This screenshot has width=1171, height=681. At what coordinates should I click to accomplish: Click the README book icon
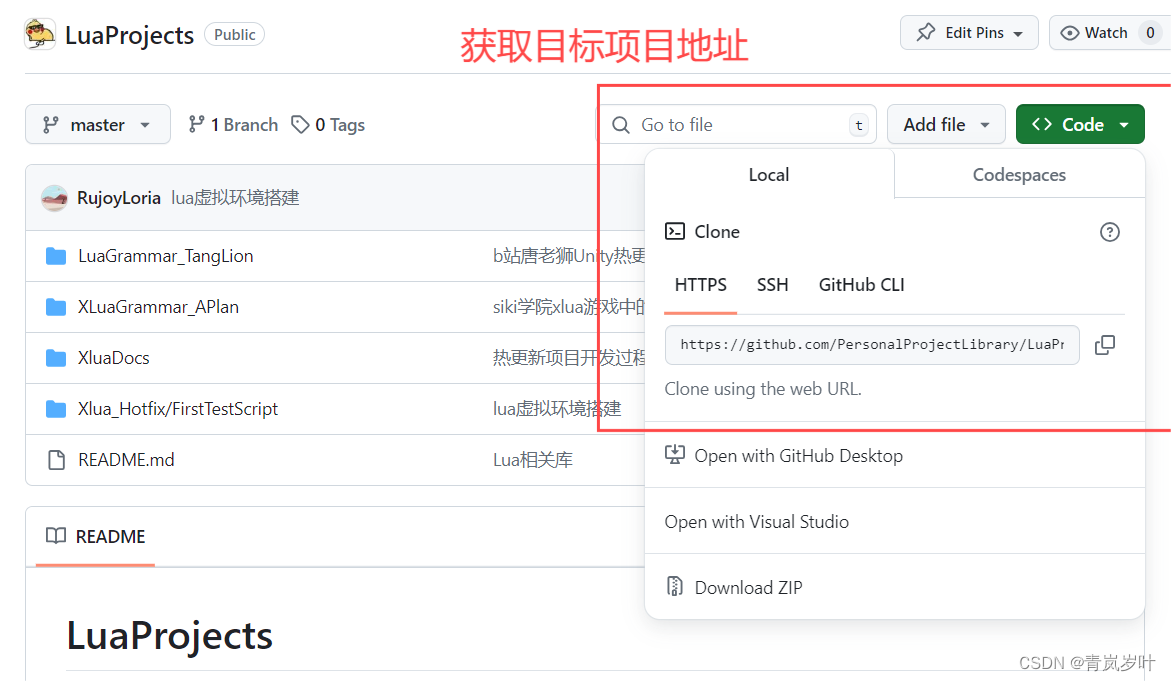point(56,536)
